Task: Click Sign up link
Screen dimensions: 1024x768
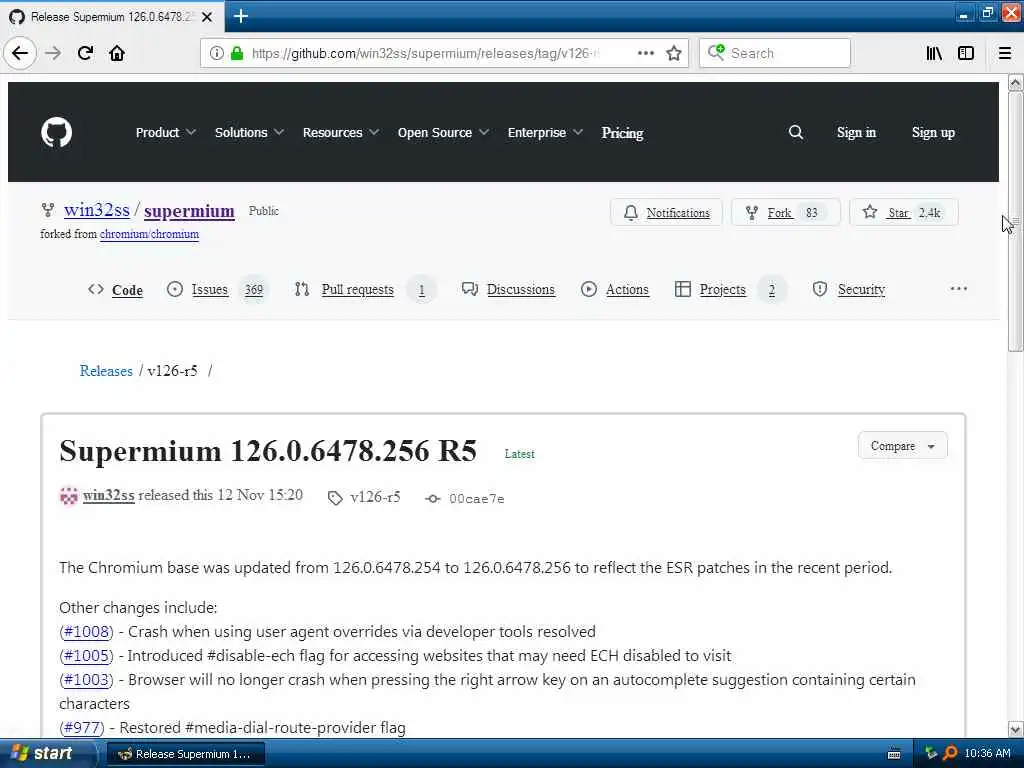Action: pyautogui.click(x=933, y=133)
